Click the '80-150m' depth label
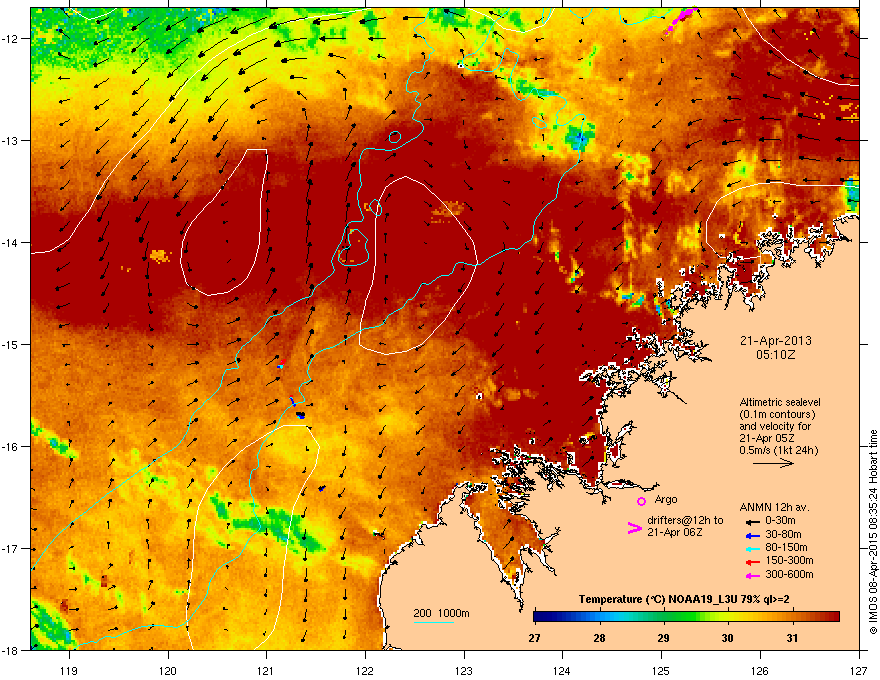 point(786,547)
